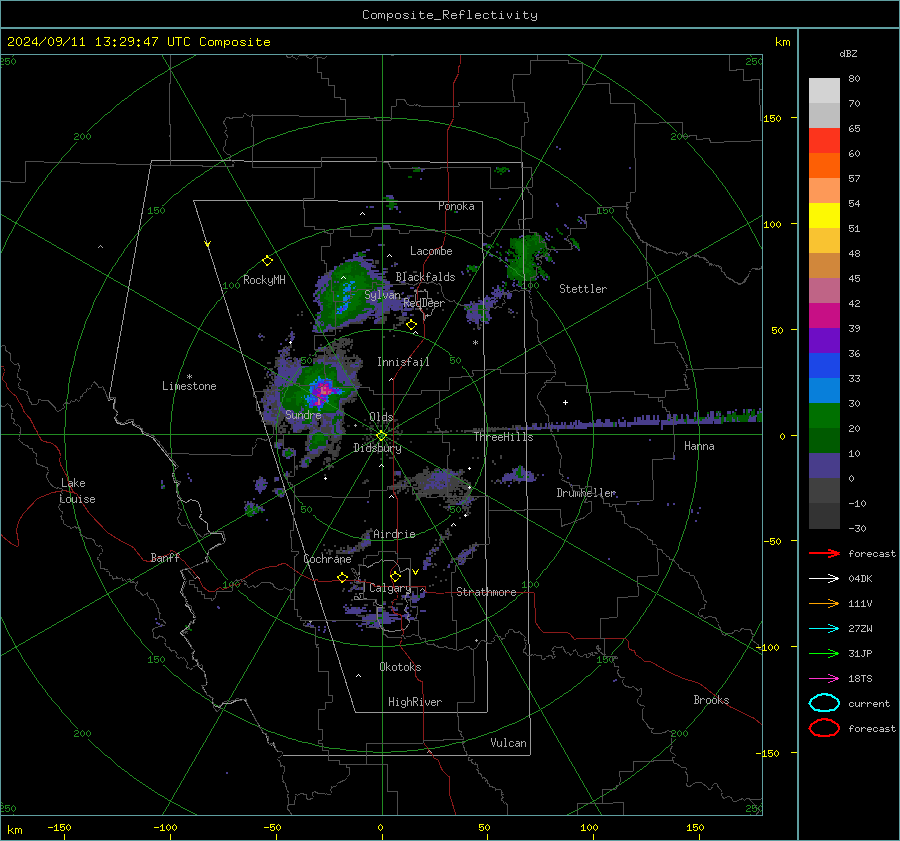Click the RockyMH label
The height and width of the screenshot is (841, 900).
tap(264, 280)
